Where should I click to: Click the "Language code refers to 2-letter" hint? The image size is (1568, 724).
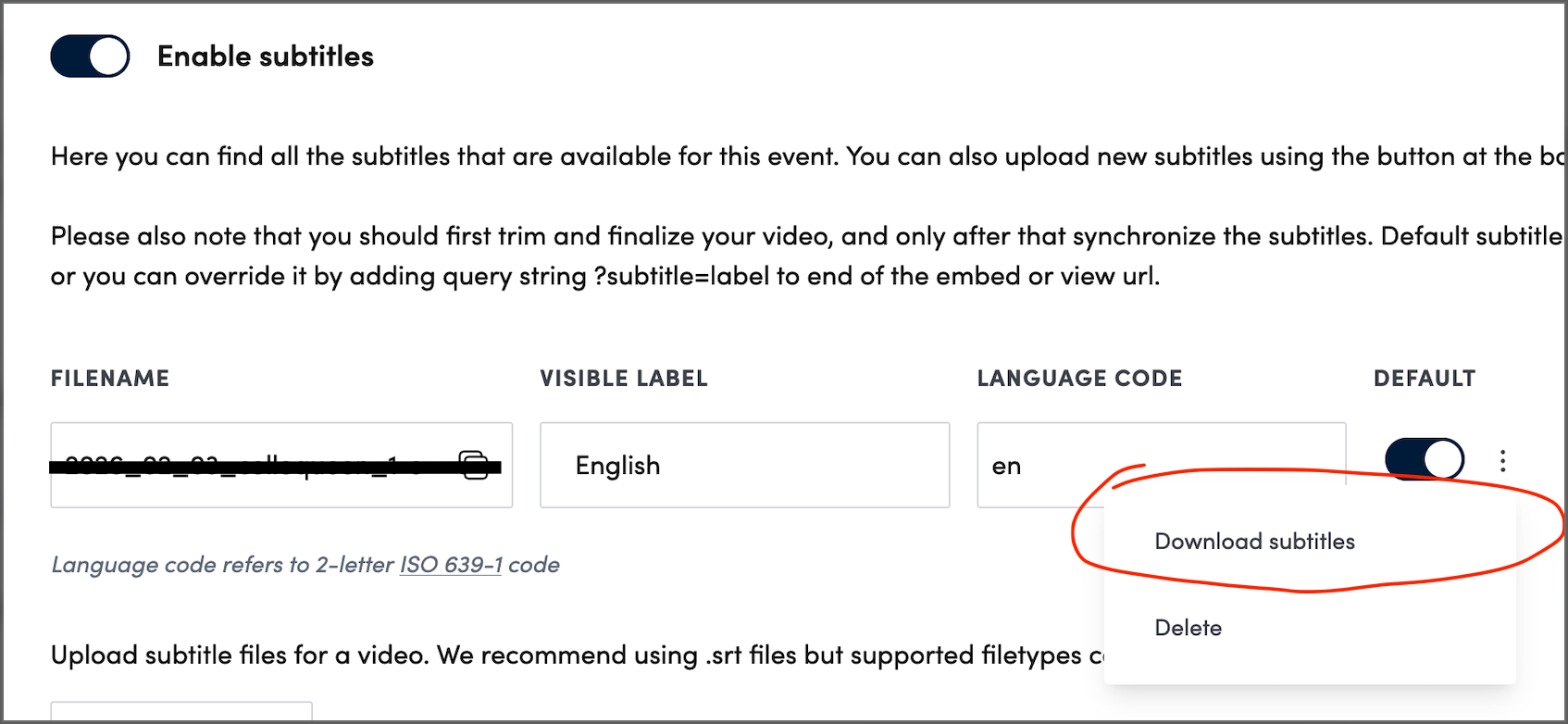click(x=222, y=565)
